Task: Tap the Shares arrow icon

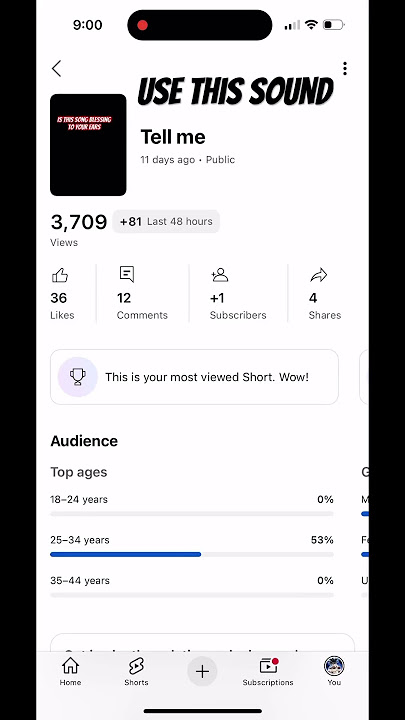Action: point(318,276)
